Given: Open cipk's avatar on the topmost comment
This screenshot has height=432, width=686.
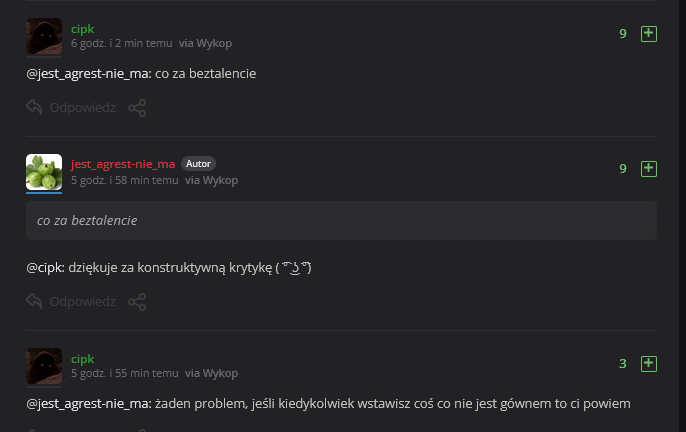Looking at the screenshot, I should [44, 37].
